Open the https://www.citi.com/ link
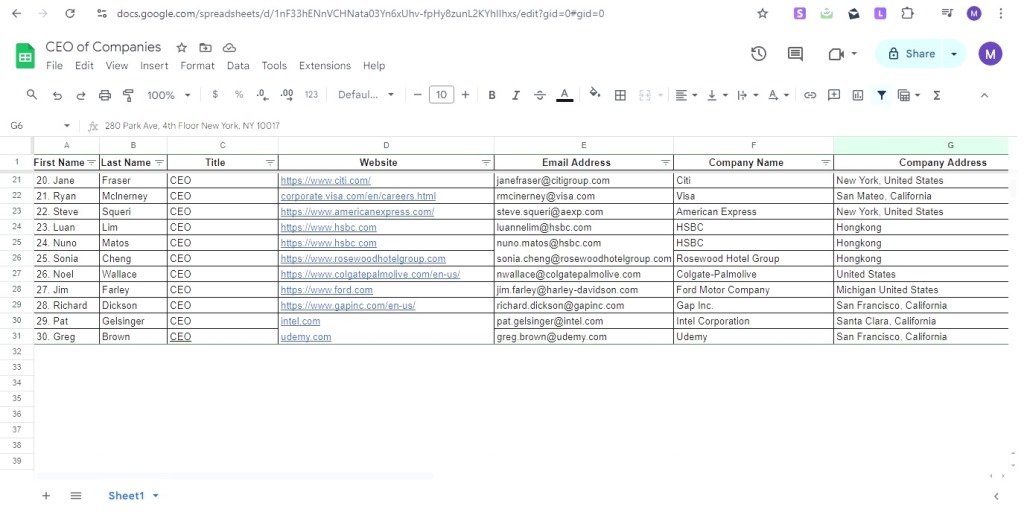 [x=325, y=180]
